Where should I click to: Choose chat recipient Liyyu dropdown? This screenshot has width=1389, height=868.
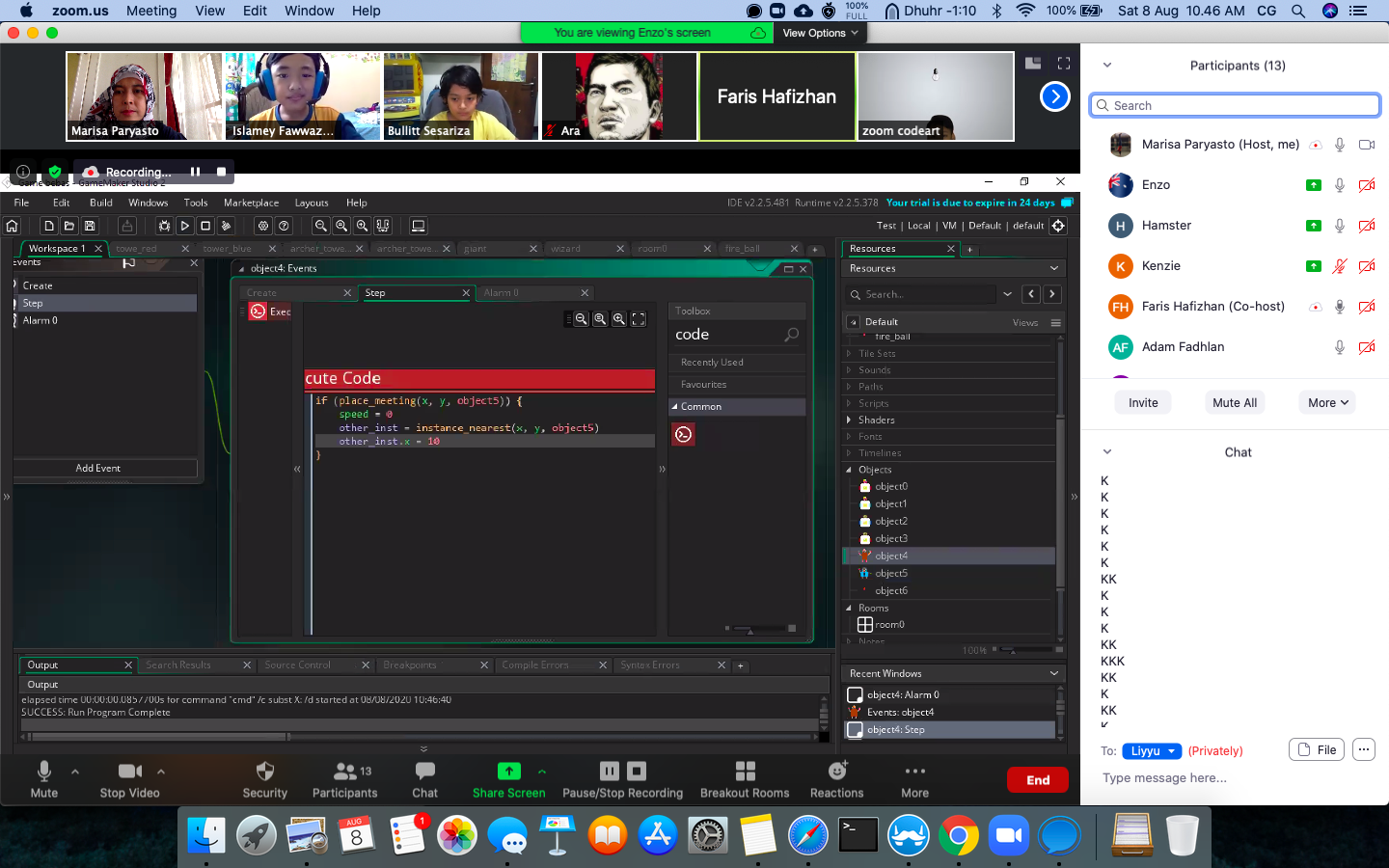tap(1152, 751)
